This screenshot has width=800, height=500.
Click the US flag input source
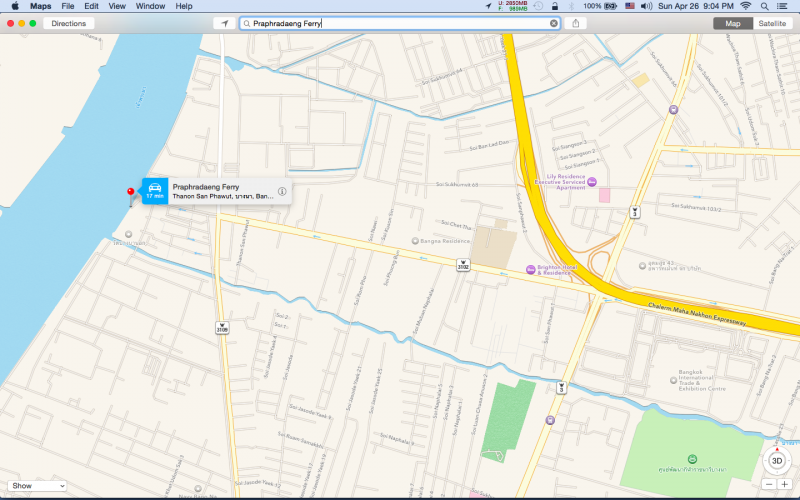tap(630, 6)
